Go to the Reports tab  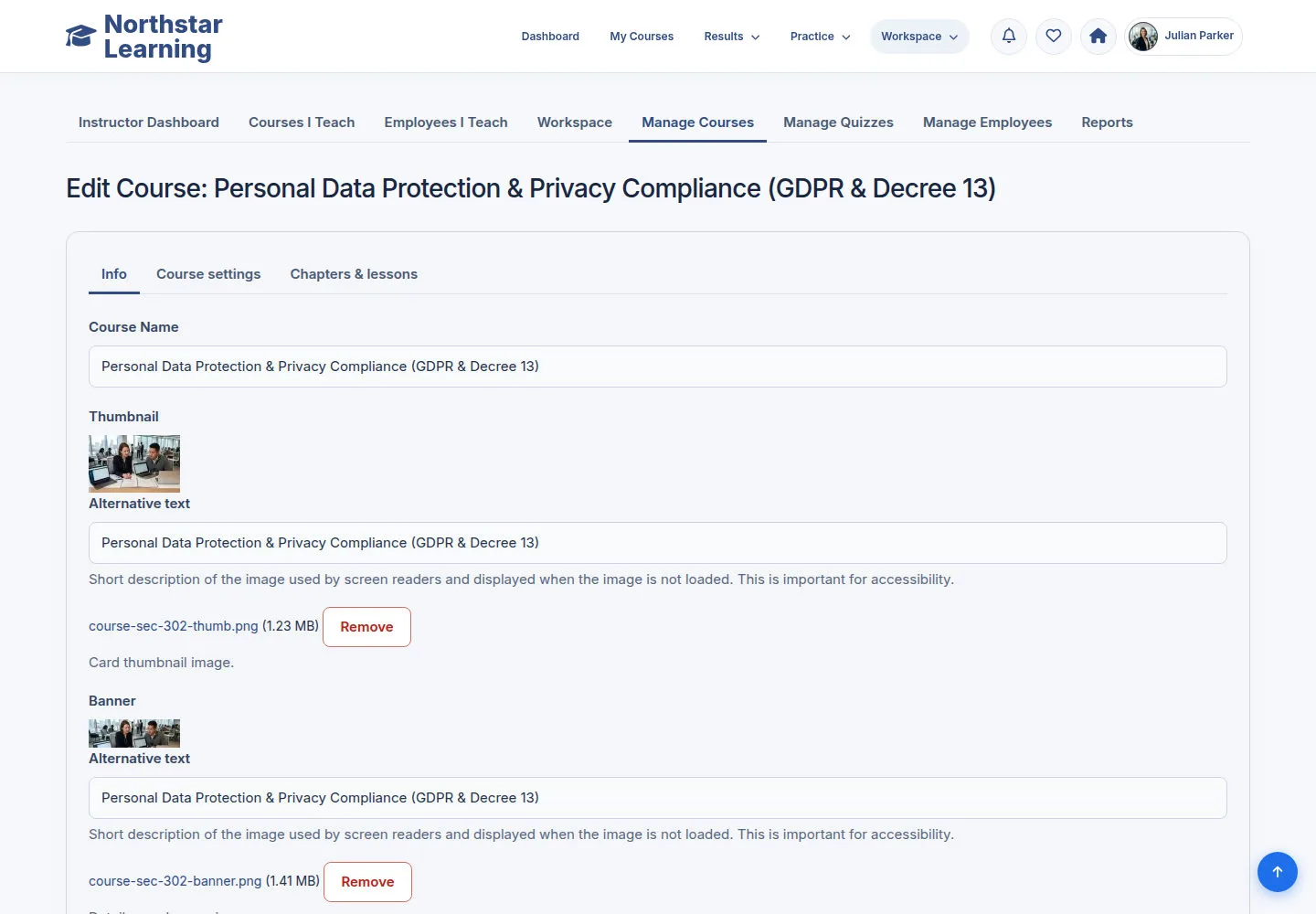pos(1107,122)
